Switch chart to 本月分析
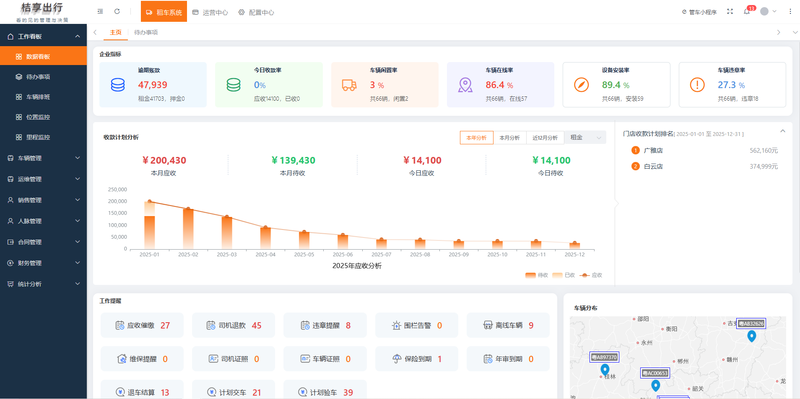The width and height of the screenshot is (800, 399). pos(510,138)
